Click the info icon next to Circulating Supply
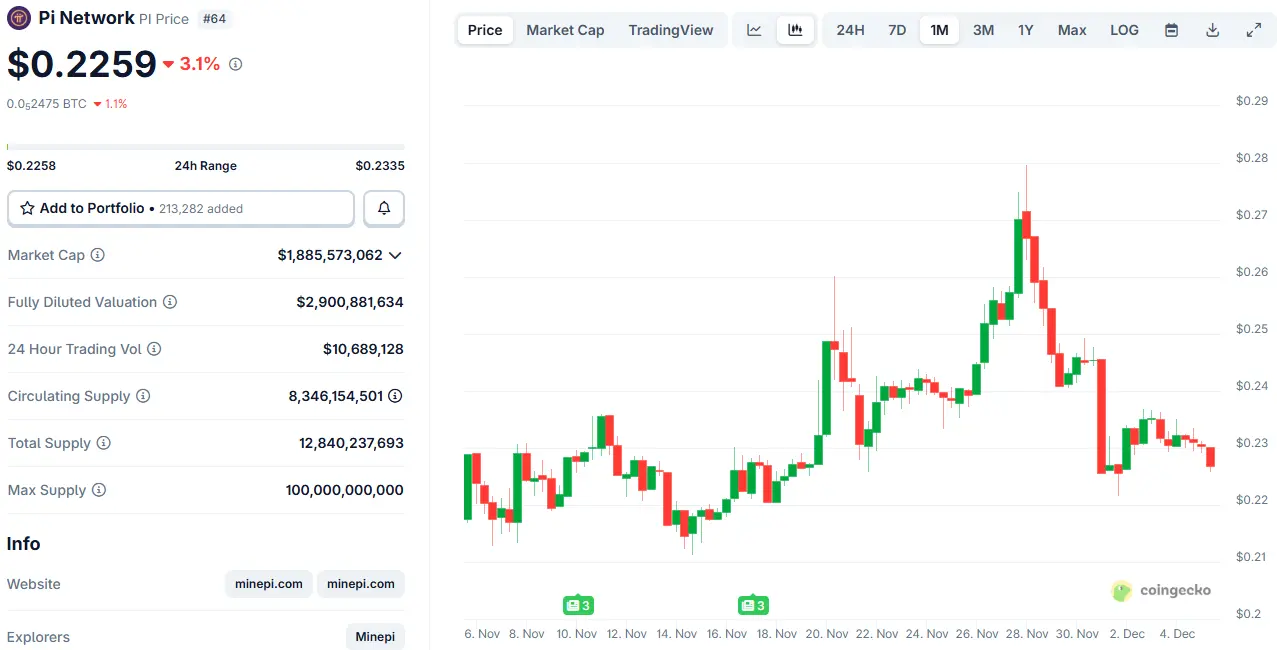Viewport: 1277px width, 650px height. pyautogui.click(x=144, y=396)
